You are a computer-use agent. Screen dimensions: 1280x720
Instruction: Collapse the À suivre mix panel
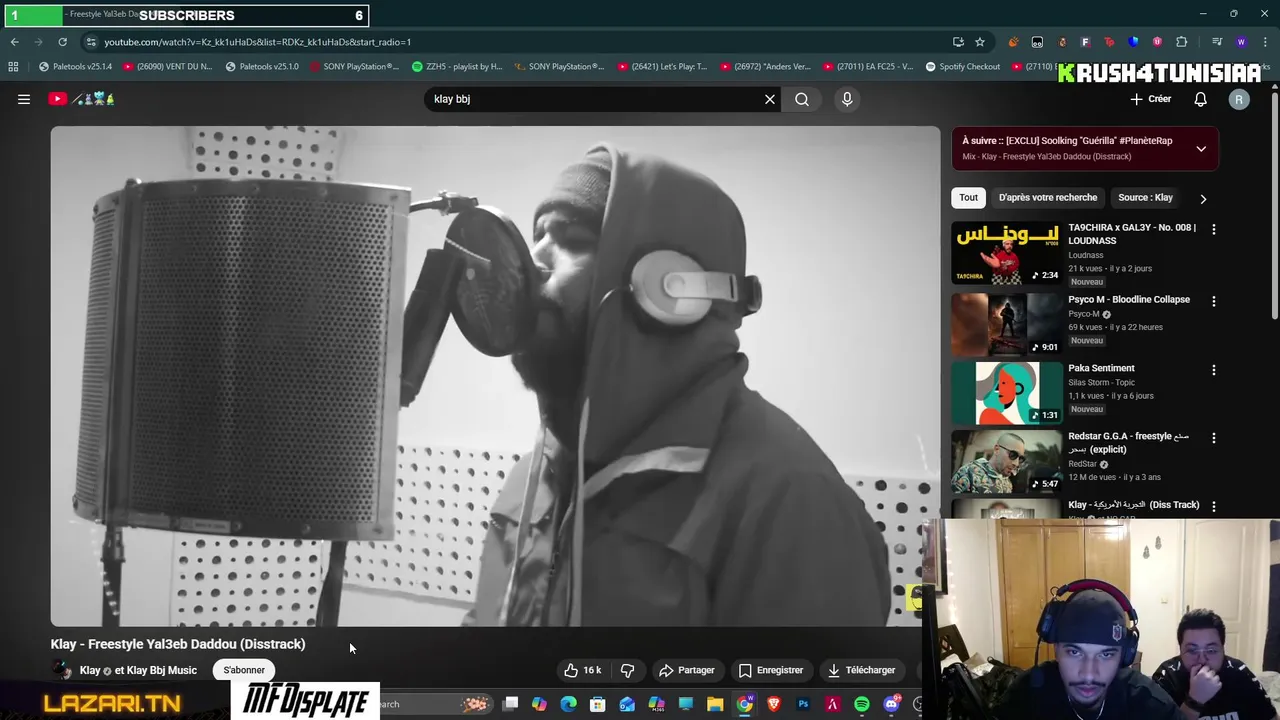[1201, 149]
